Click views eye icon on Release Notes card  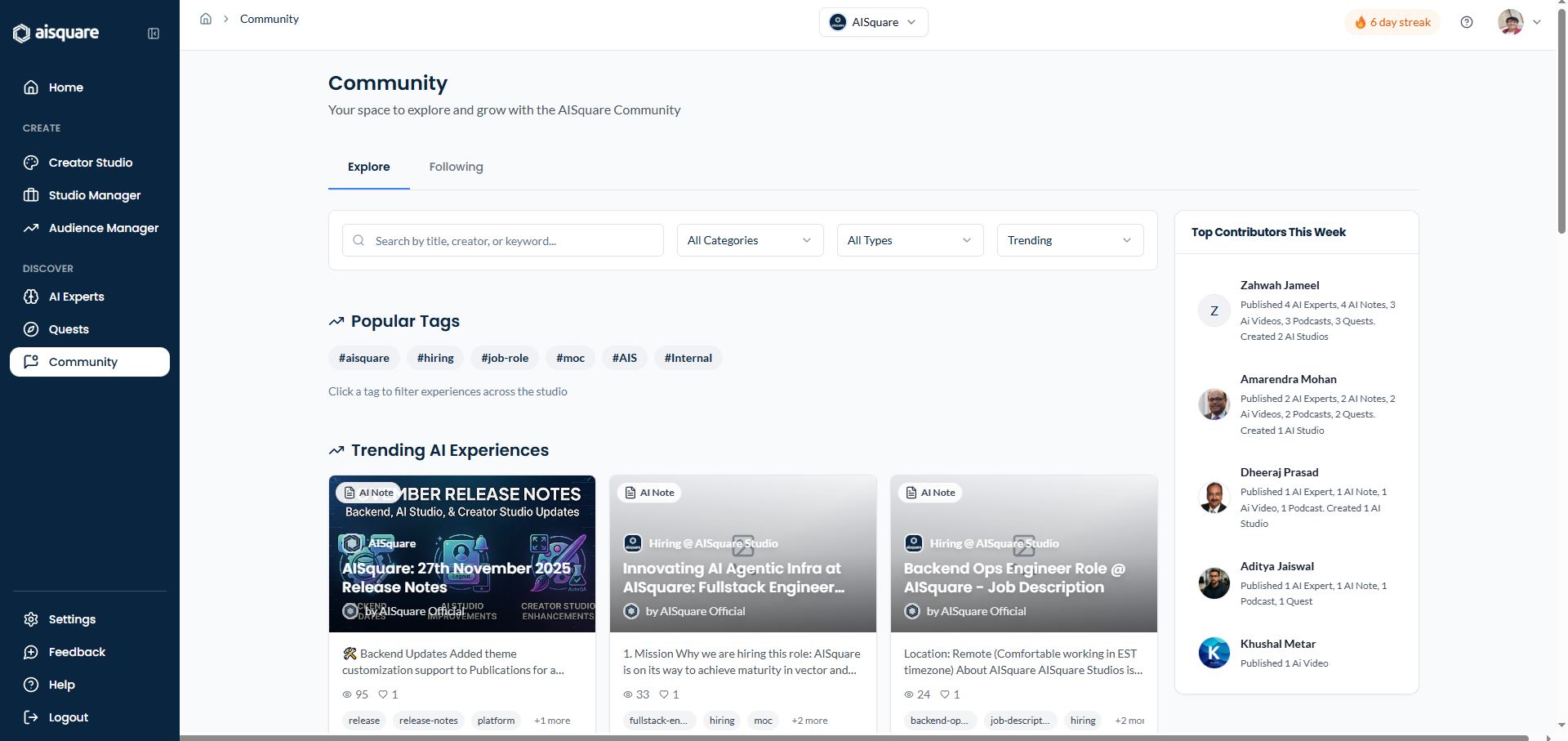coord(347,694)
